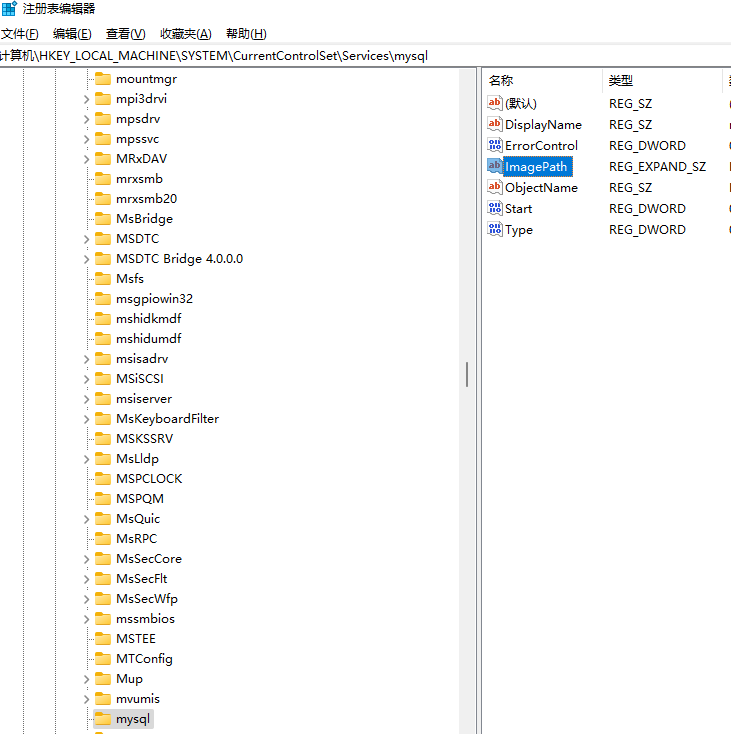This screenshot has width=731, height=734.
Task: Click the REG_EXPAND_SZ type cell
Action: [x=658, y=167]
